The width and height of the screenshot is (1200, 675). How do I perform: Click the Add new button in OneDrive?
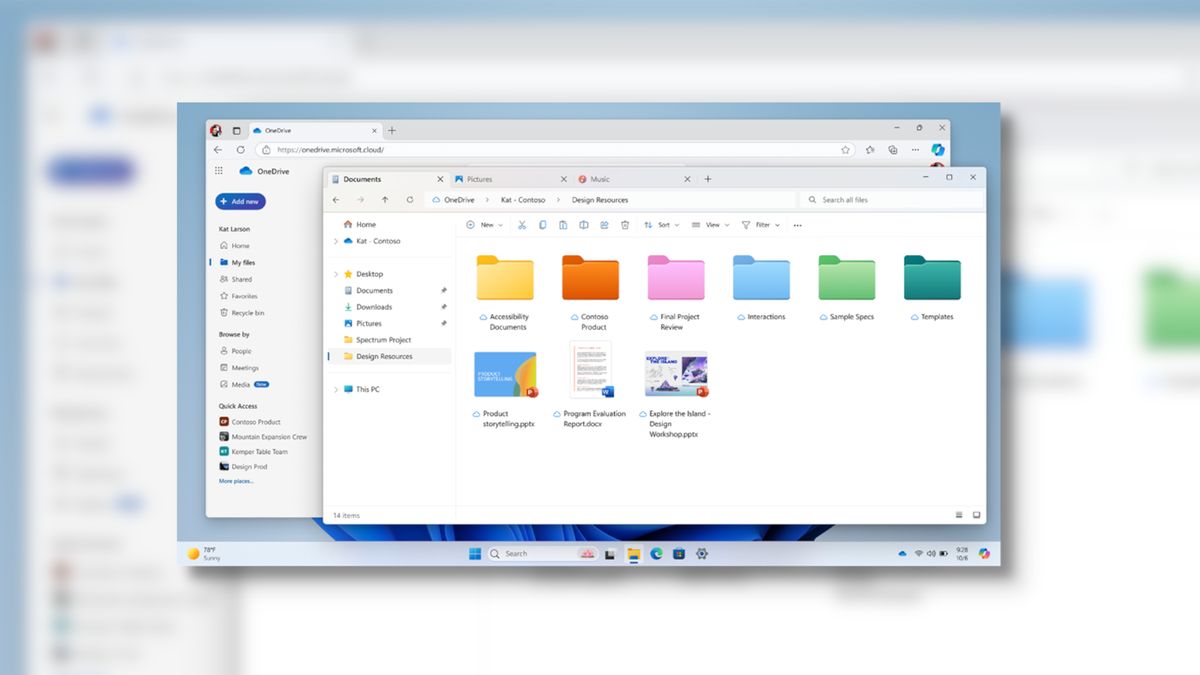239,201
